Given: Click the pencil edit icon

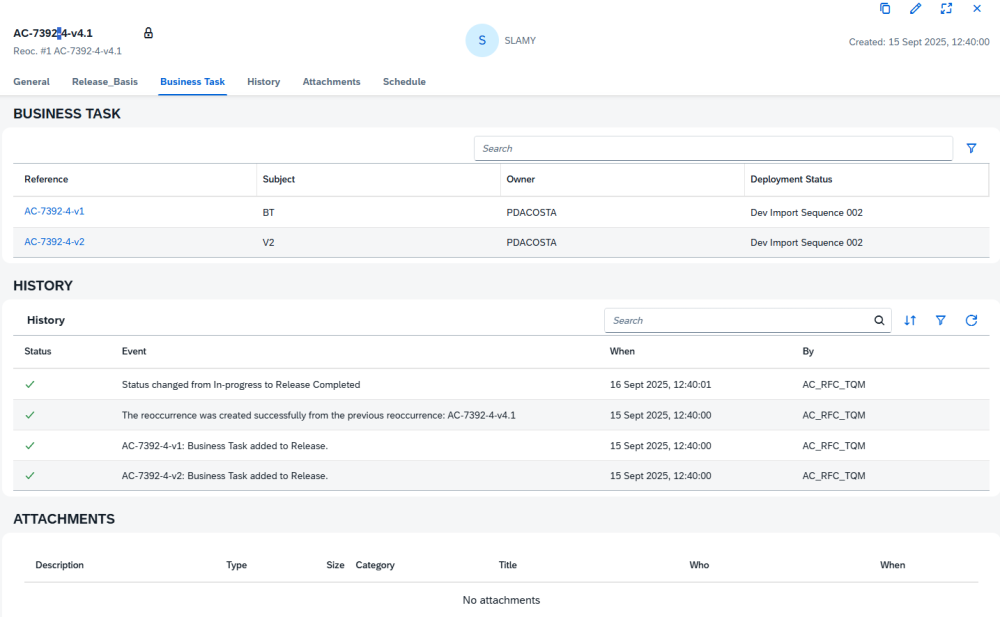Looking at the screenshot, I should (x=915, y=9).
